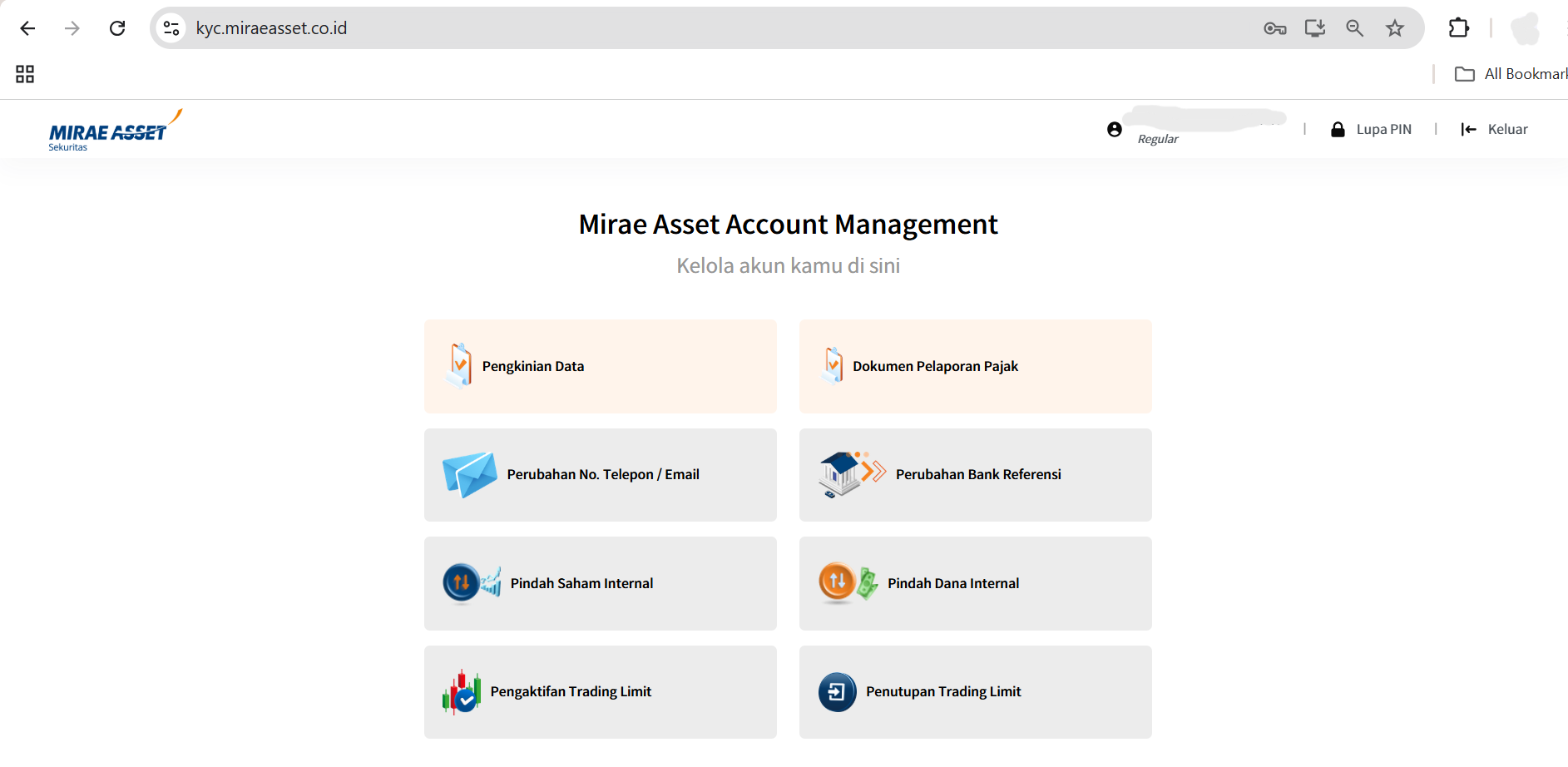The height and width of the screenshot is (767, 1568).
Task: Open the browser Extensions puzzle icon
Action: click(x=1458, y=28)
